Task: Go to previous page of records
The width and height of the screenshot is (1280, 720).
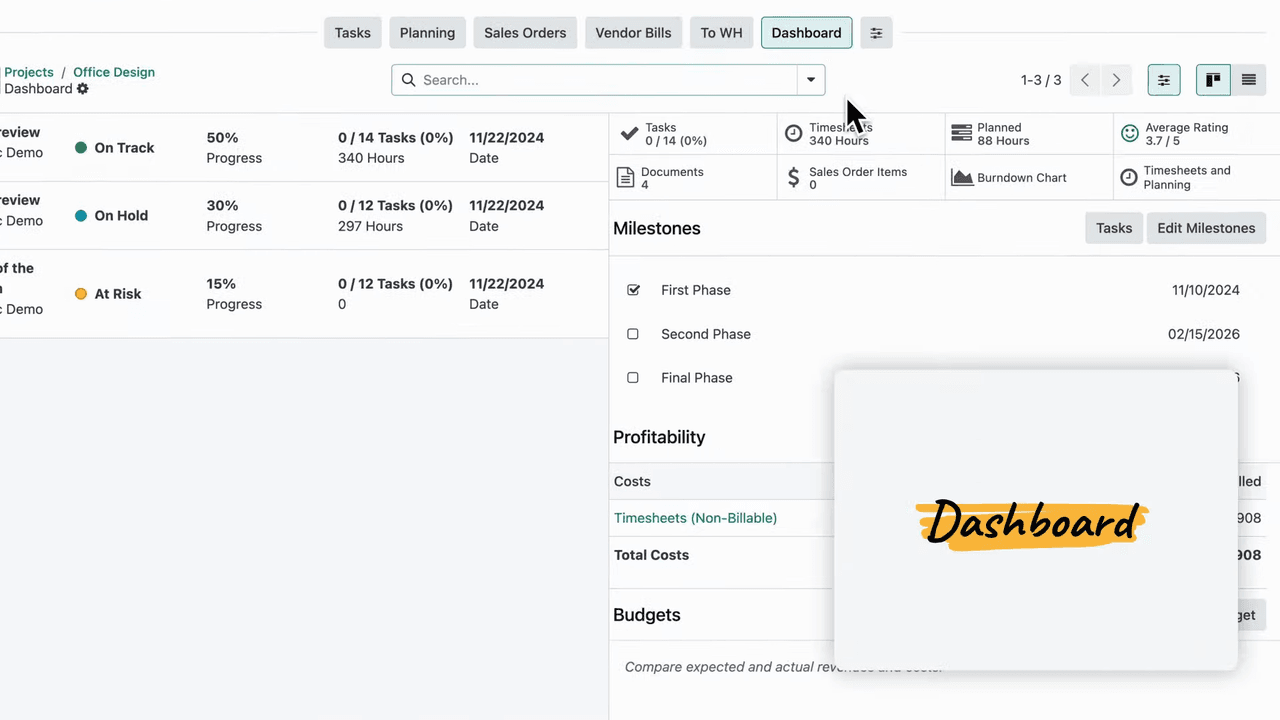Action: tap(1085, 80)
